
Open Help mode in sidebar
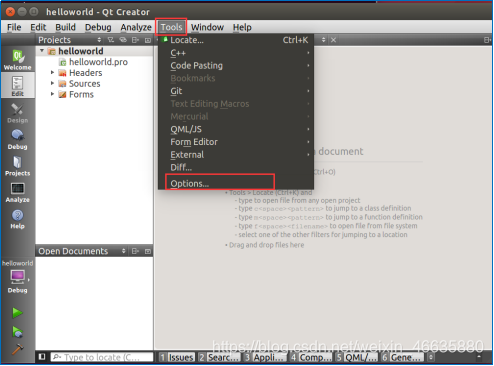coord(17,219)
